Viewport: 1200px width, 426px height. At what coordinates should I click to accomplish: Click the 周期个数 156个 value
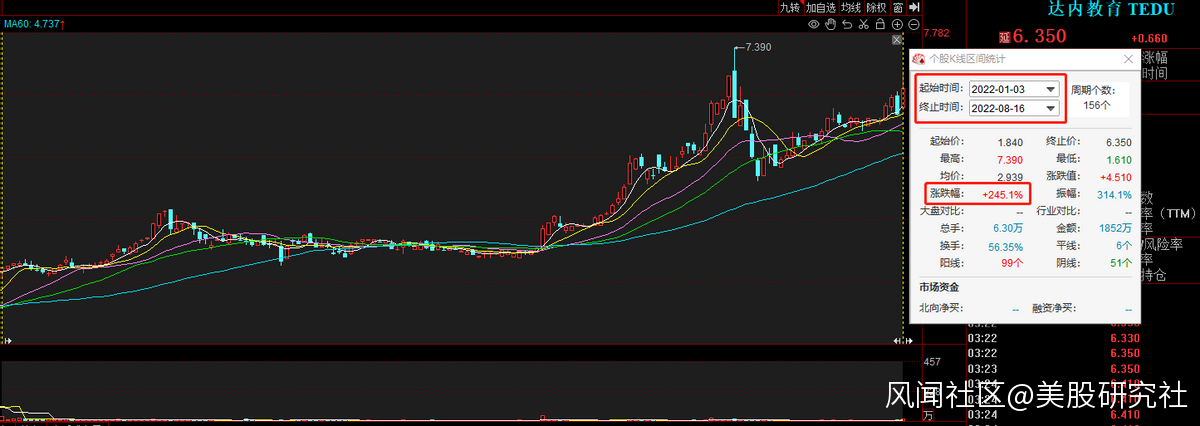tap(1098, 105)
